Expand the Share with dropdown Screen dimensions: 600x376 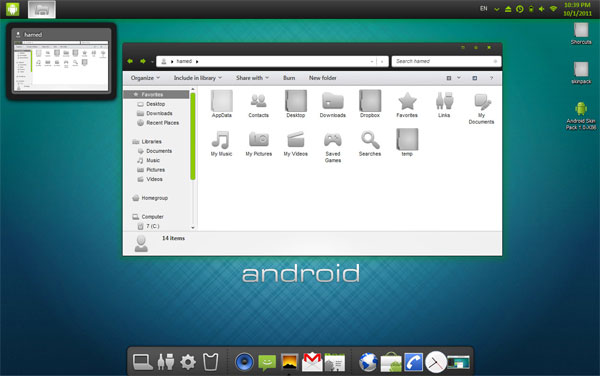[252, 78]
